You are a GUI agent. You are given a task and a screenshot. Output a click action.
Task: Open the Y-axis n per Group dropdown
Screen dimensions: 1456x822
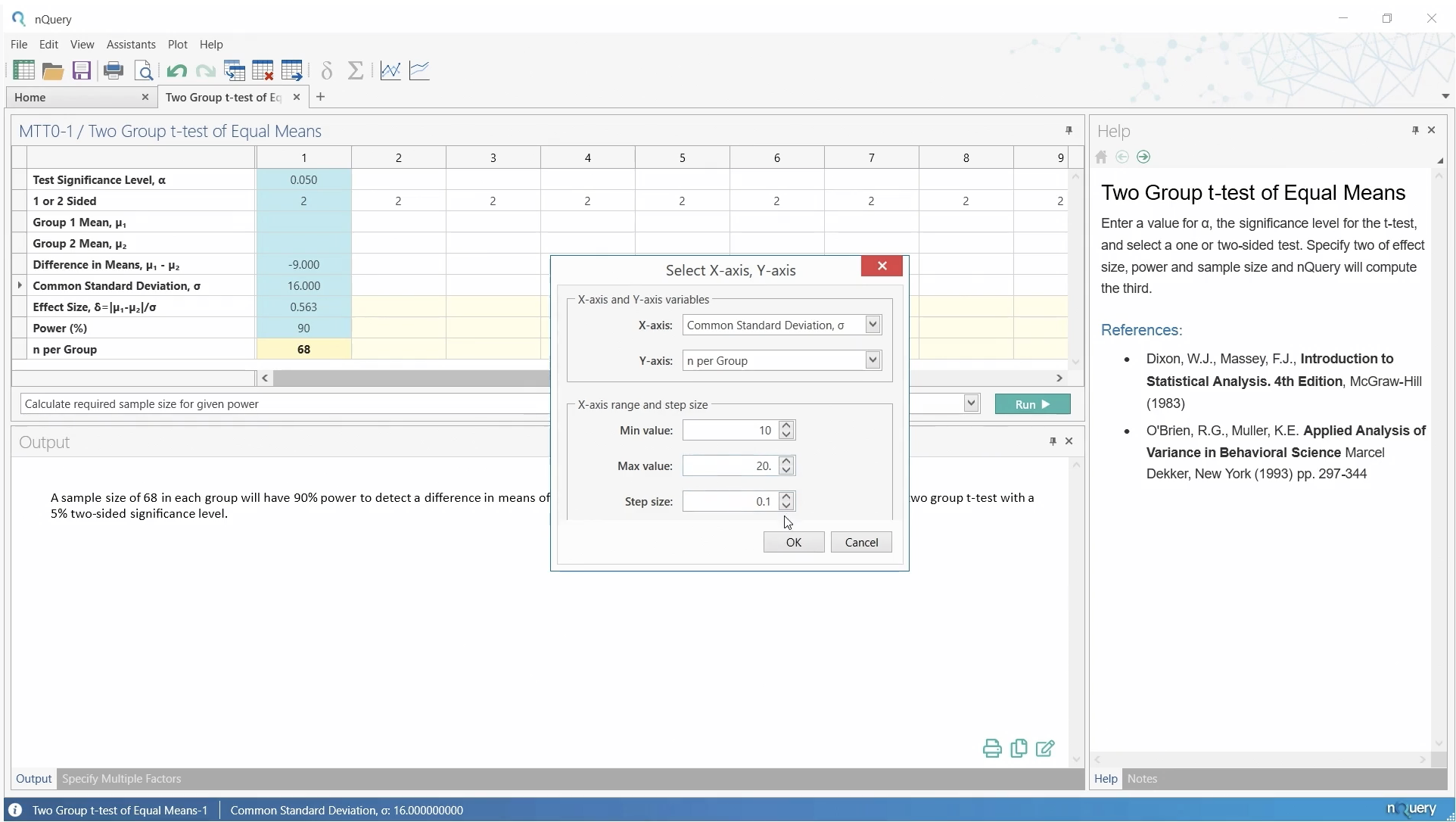[x=873, y=360]
